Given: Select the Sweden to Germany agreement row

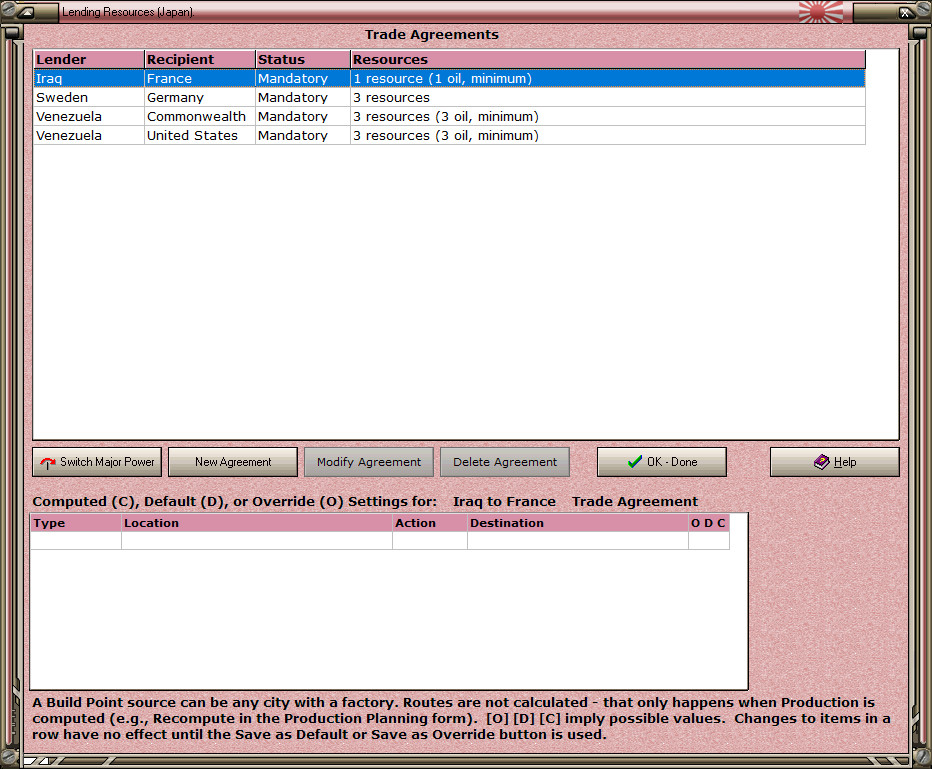Looking at the screenshot, I should pyautogui.click(x=449, y=97).
